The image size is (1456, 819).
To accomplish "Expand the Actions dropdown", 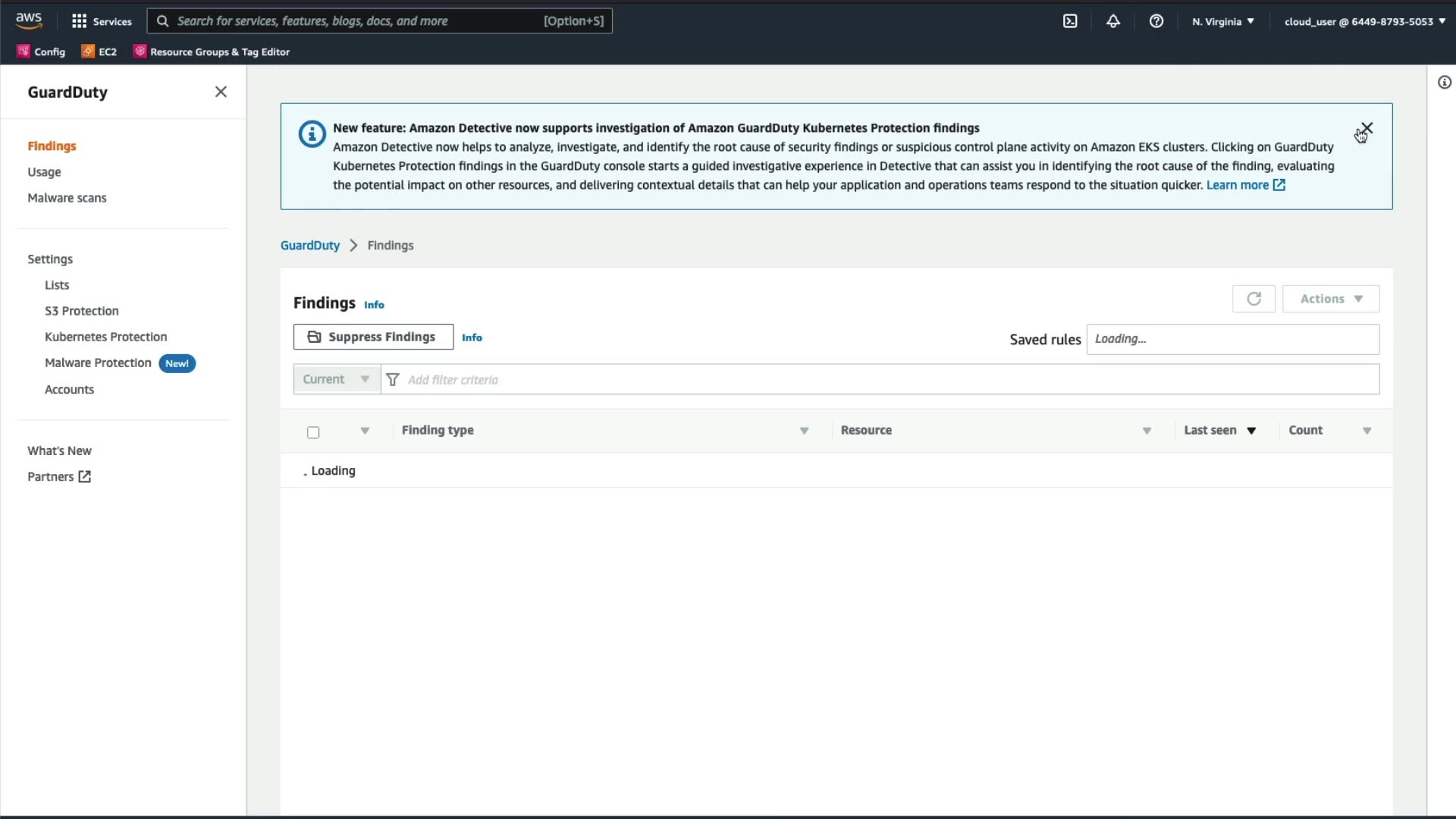I will (x=1331, y=299).
